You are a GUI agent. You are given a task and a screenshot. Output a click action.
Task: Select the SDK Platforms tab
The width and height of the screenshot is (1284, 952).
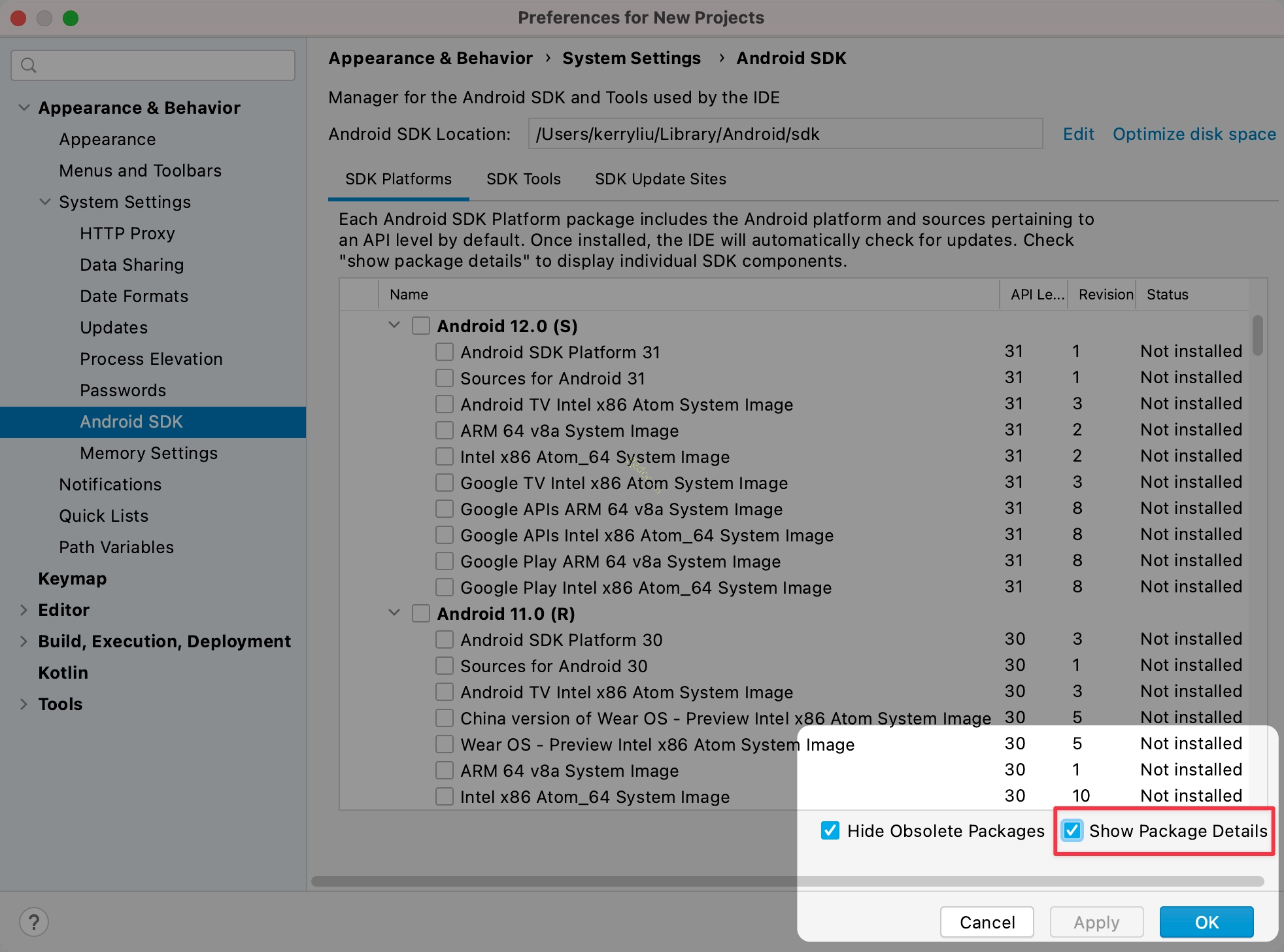click(398, 179)
